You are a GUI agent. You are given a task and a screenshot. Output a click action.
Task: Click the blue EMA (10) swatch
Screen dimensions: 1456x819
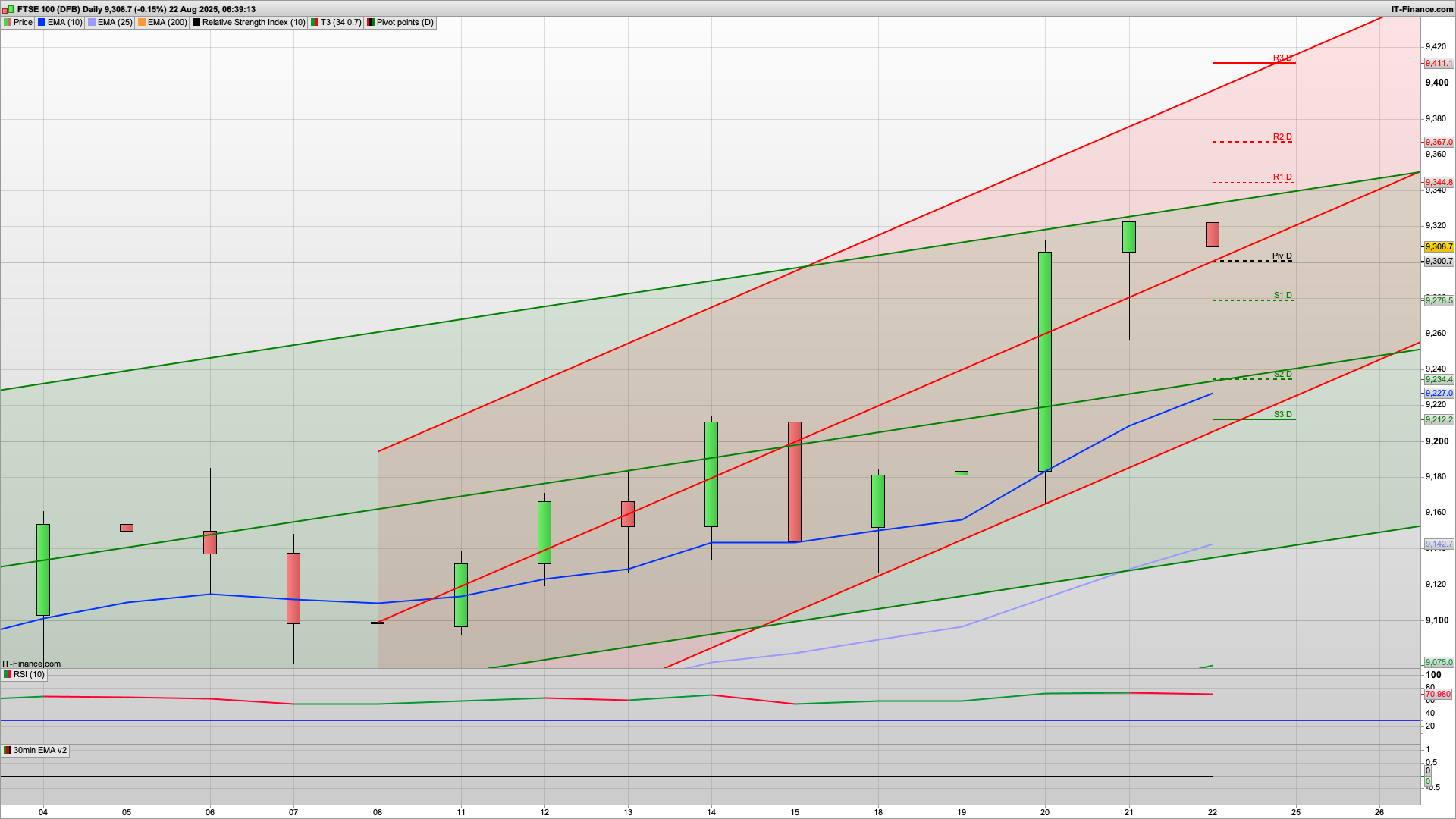tap(42, 22)
